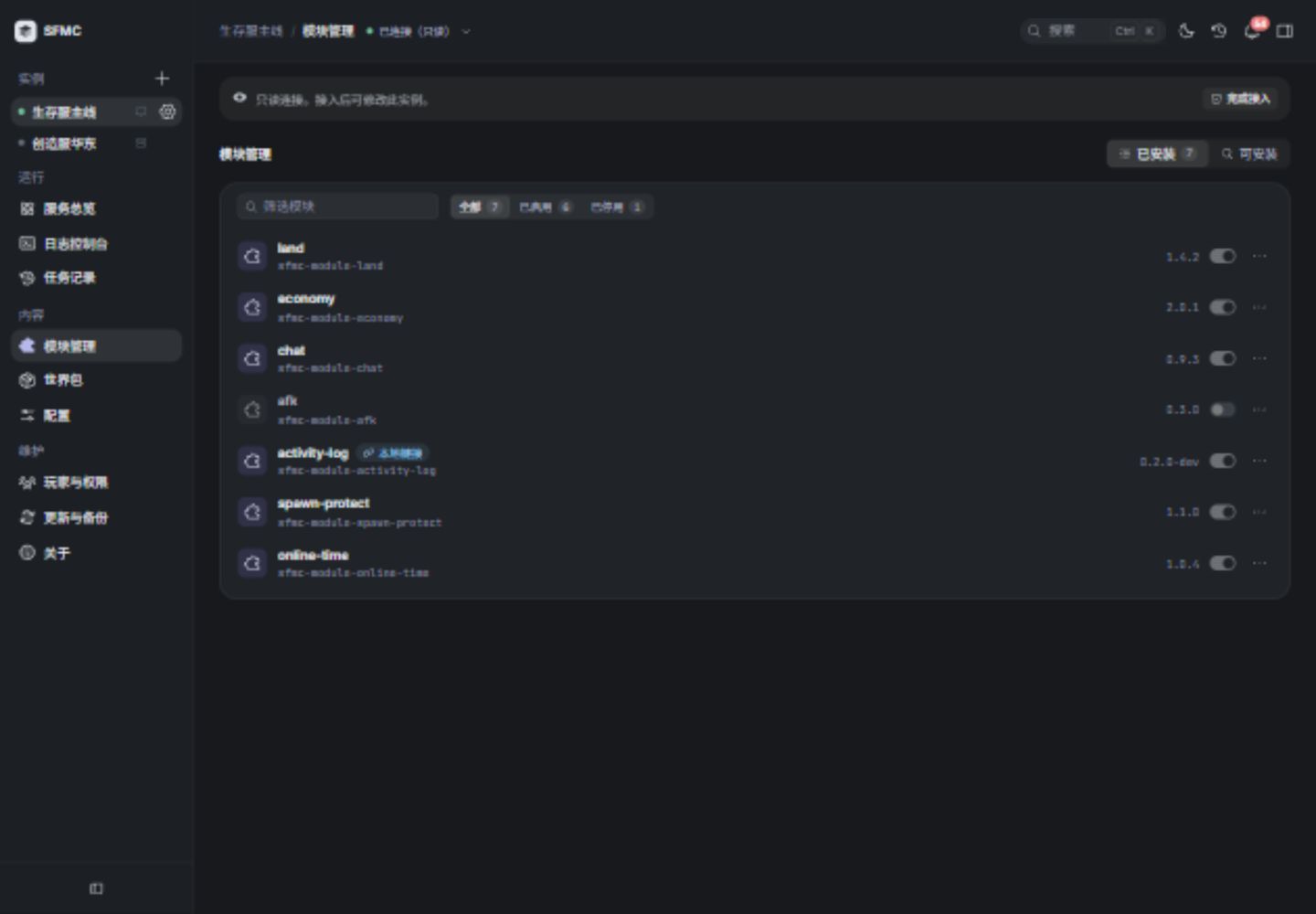
Task: Switch to the 已安装 tab
Action: click(x=1157, y=154)
